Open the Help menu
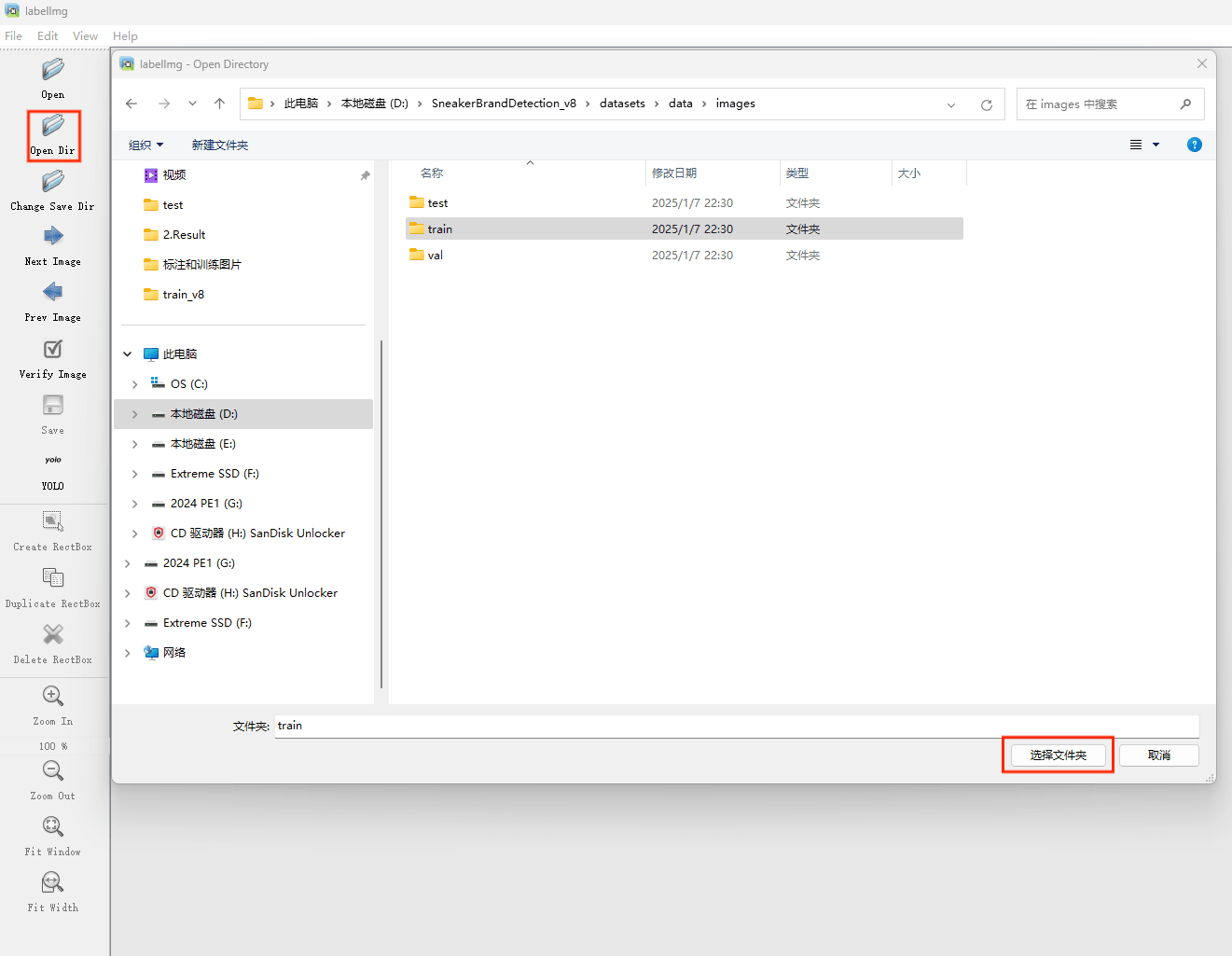 click(125, 36)
